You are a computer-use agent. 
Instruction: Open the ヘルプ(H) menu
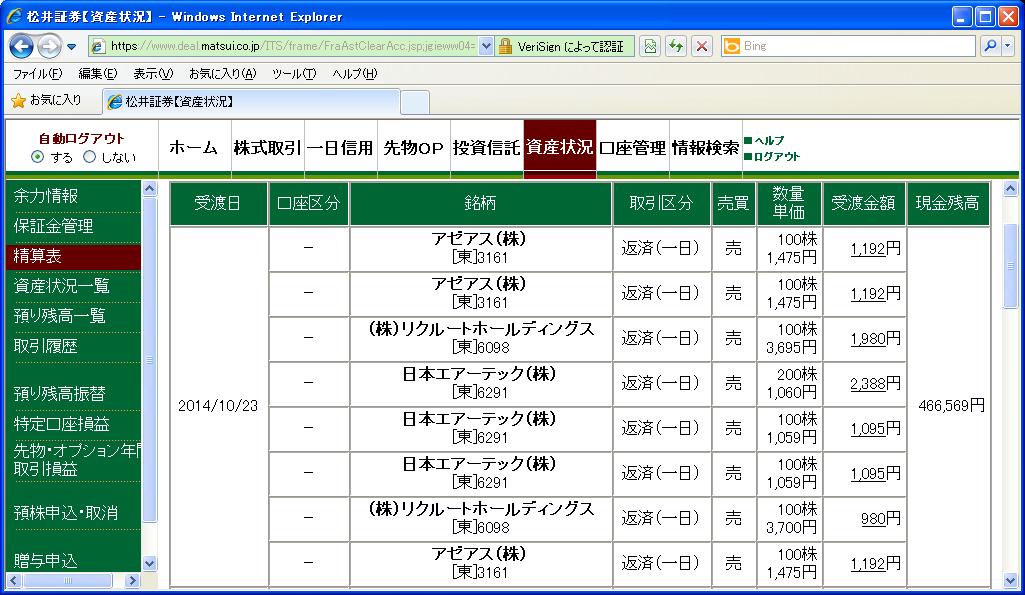[x=354, y=74]
